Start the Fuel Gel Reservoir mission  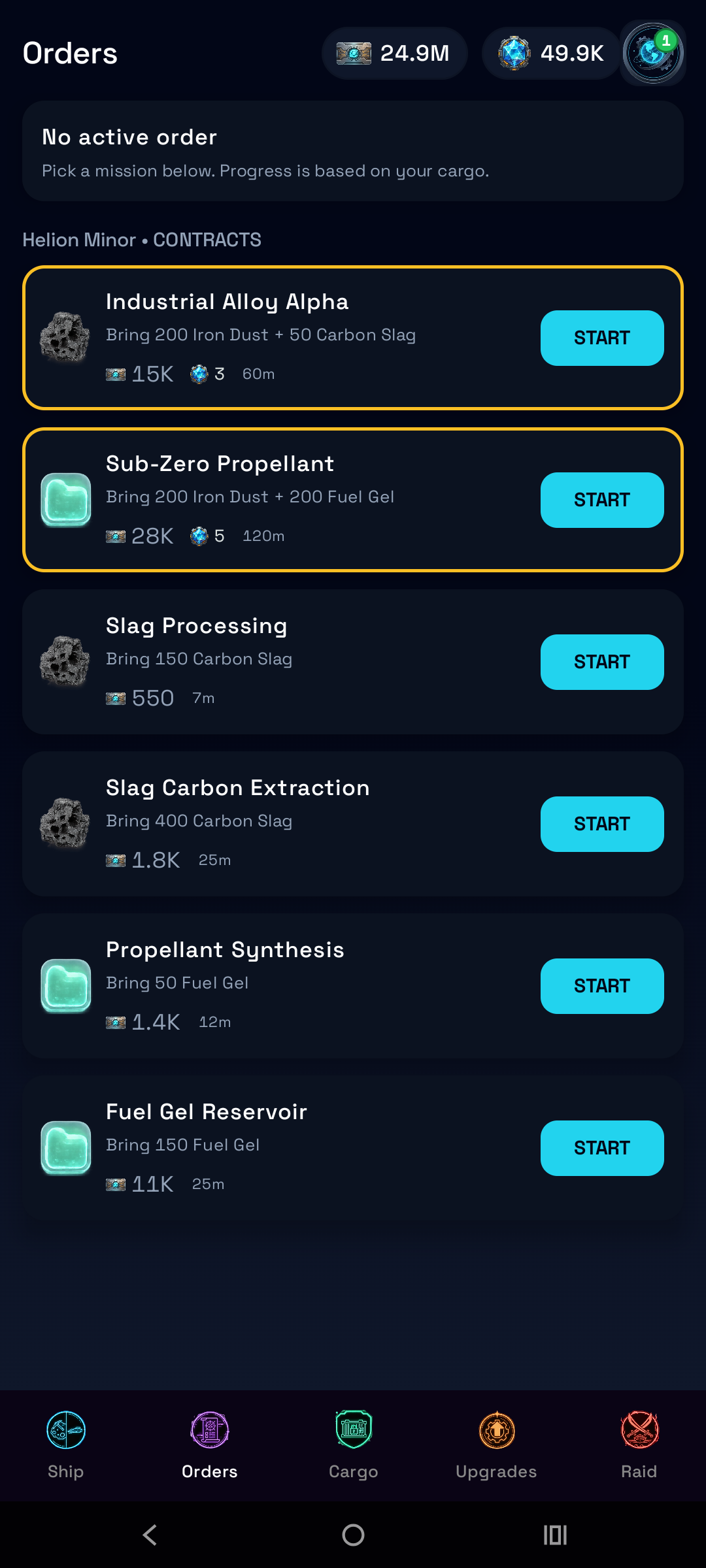pyautogui.click(x=601, y=1148)
